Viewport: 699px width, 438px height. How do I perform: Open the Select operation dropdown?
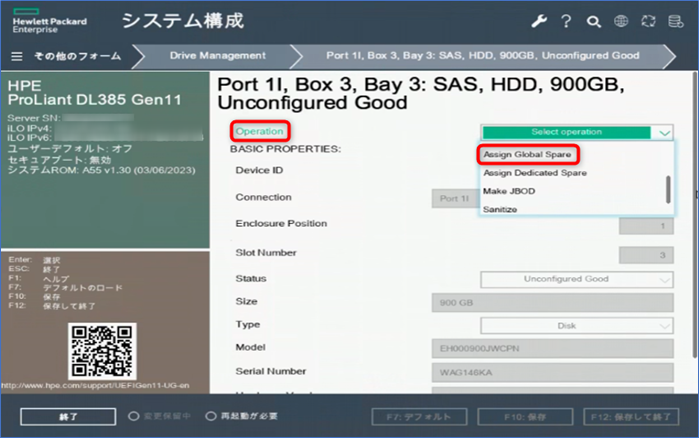[x=577, y=132]
